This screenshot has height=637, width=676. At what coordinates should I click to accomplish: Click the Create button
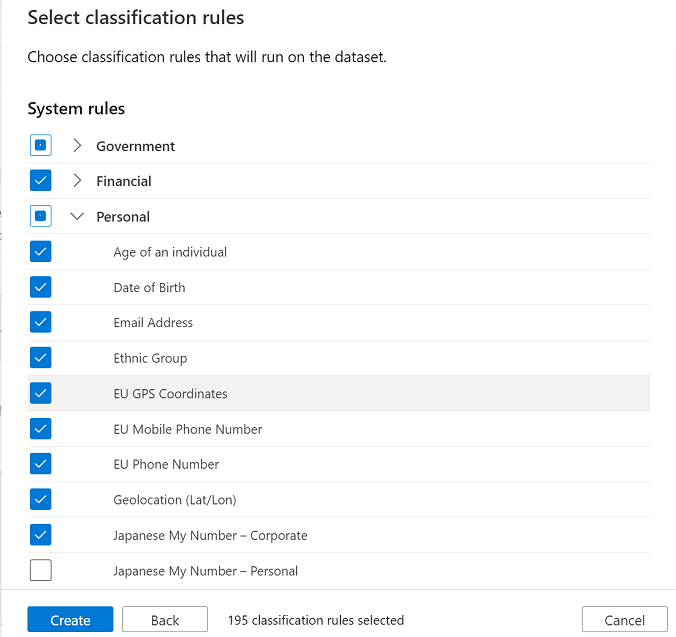coord(70,620)
